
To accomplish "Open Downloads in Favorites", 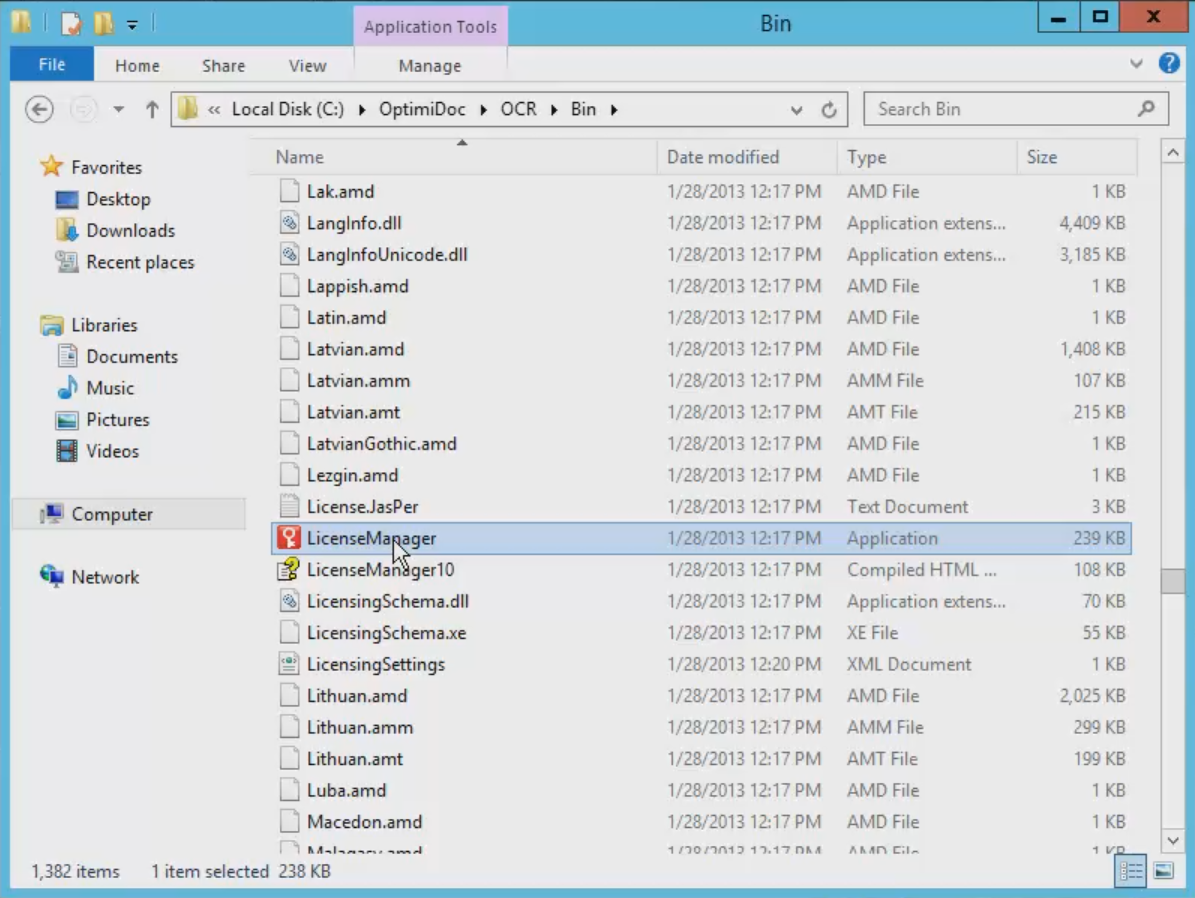I will tap(130, 230).
